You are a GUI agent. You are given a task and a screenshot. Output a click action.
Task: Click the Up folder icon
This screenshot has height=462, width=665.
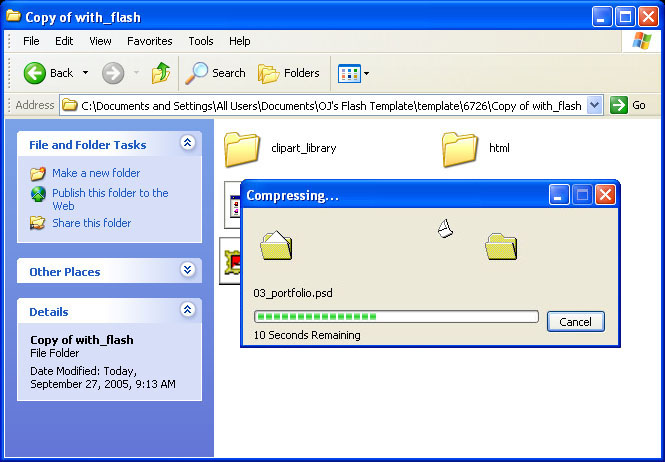(161, 73)
